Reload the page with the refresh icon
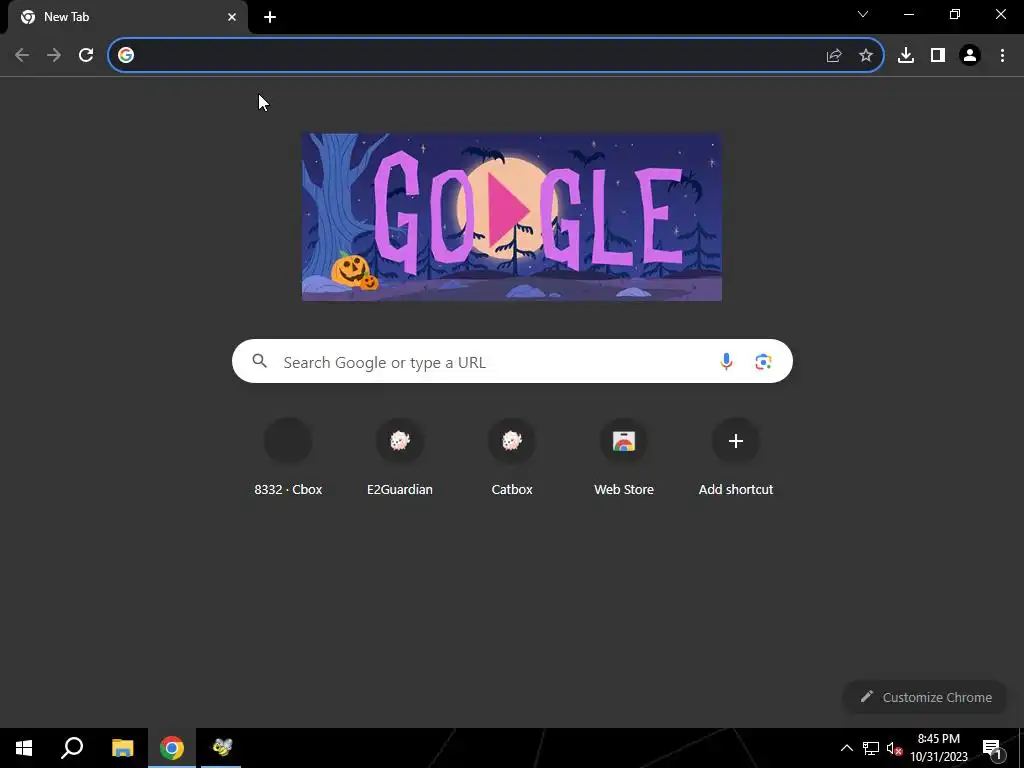Screen dimensions: 1024x768 click(86, 55)
